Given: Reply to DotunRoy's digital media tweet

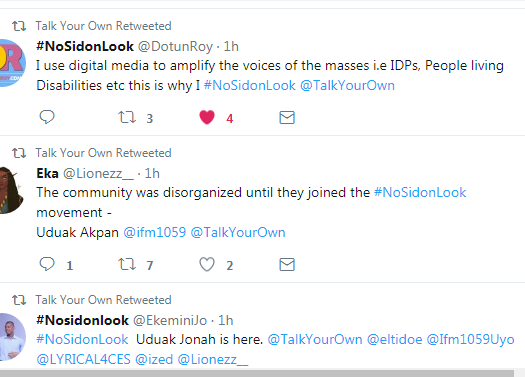Looking at the screenshot, I should (x=47, y=117).
